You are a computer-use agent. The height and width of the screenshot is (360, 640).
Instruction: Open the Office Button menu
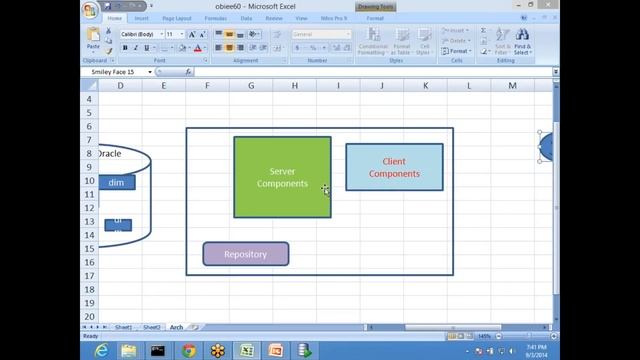(90, 9)
